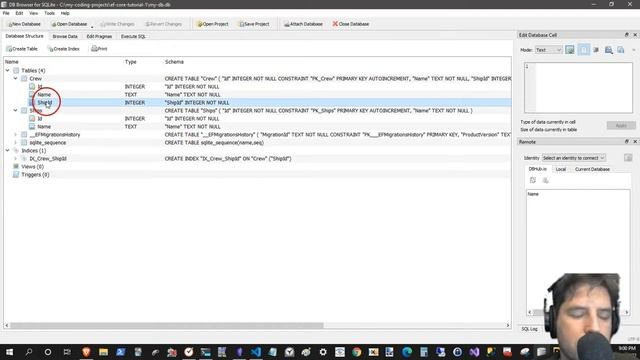Click the New Database toolbar button
Viewport: 640px width, 360px height.
coord(24,24)
